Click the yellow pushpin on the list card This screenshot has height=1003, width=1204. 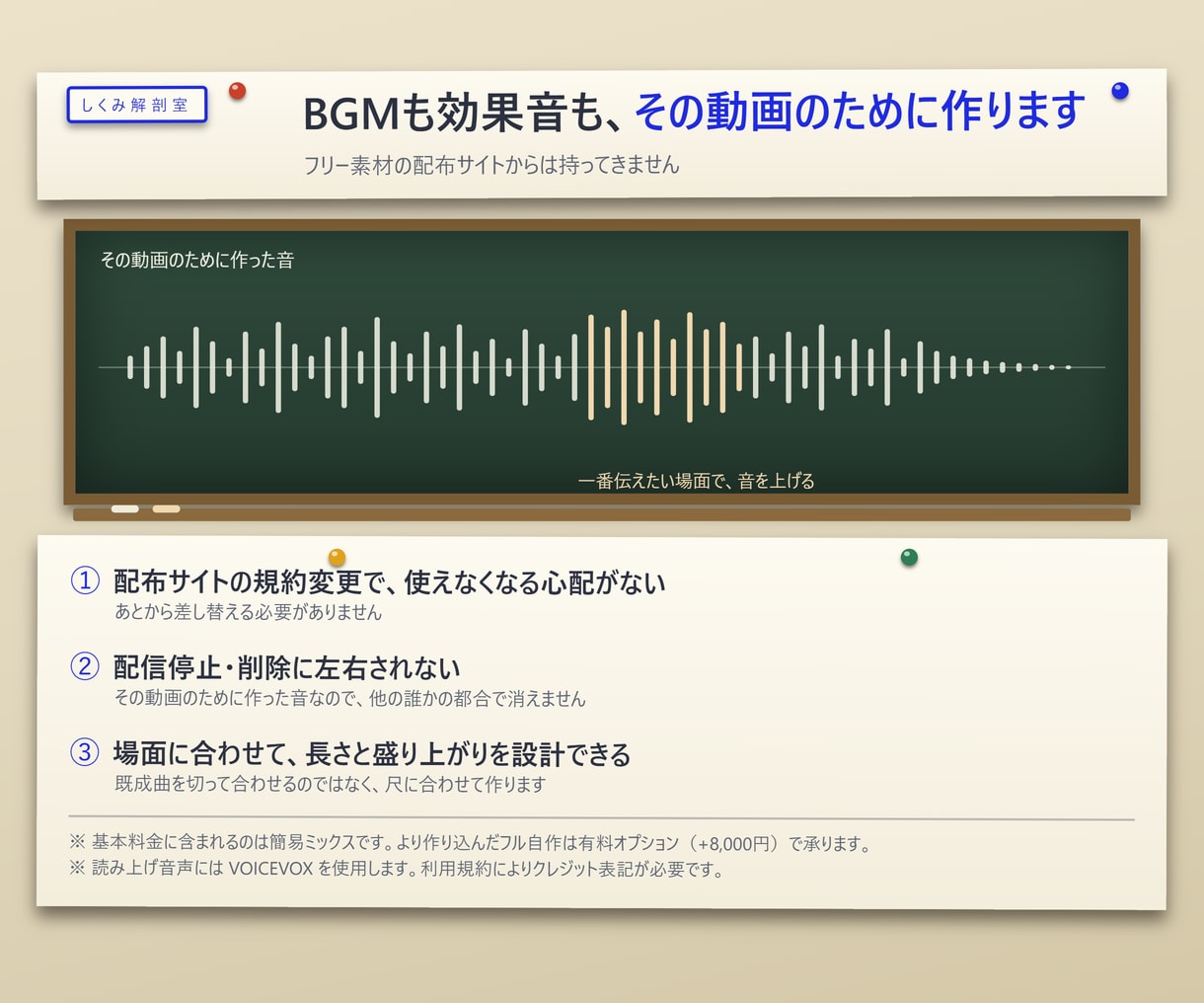coord(337,557)
